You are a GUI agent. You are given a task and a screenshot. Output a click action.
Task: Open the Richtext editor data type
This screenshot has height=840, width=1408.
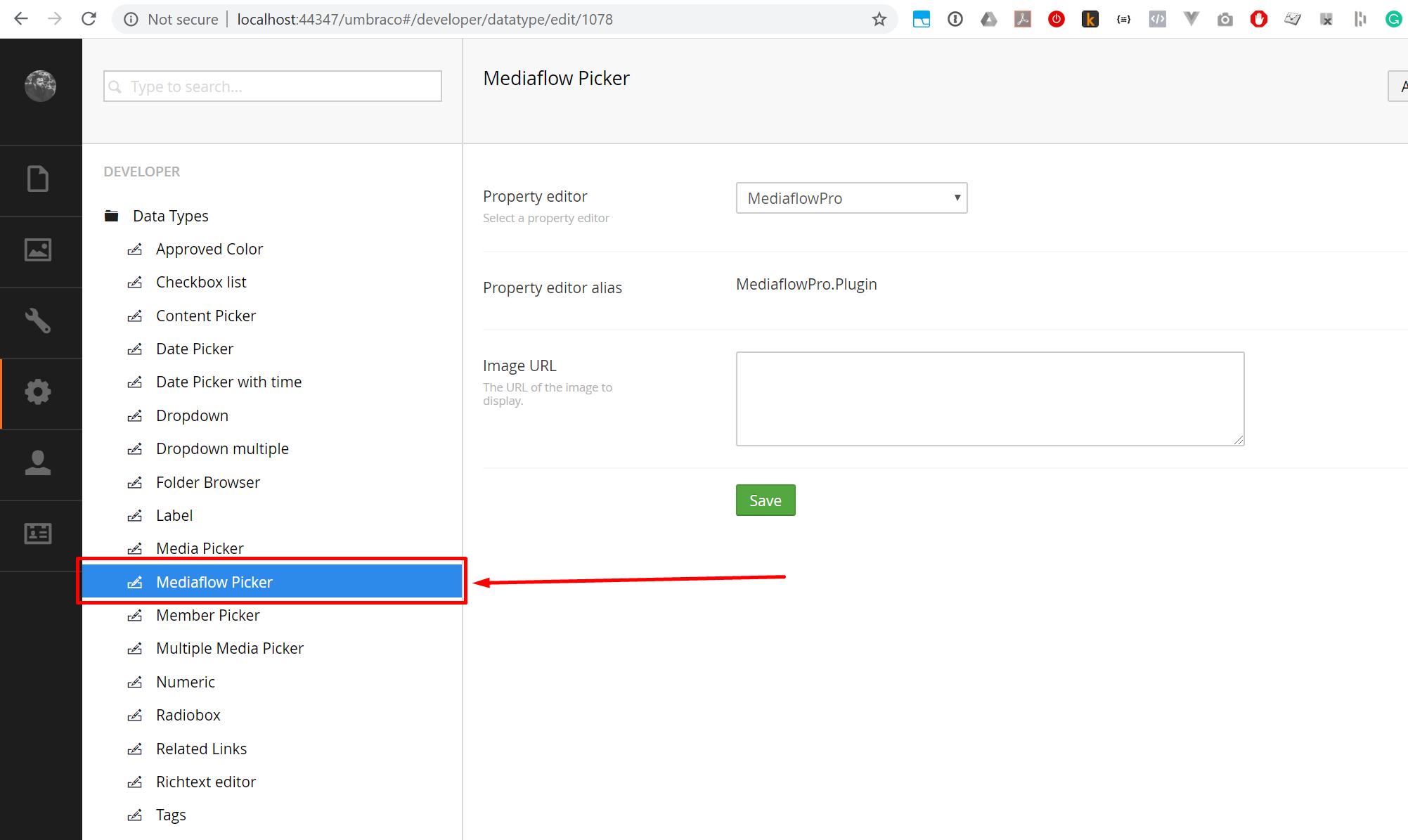tap(205, 782)
